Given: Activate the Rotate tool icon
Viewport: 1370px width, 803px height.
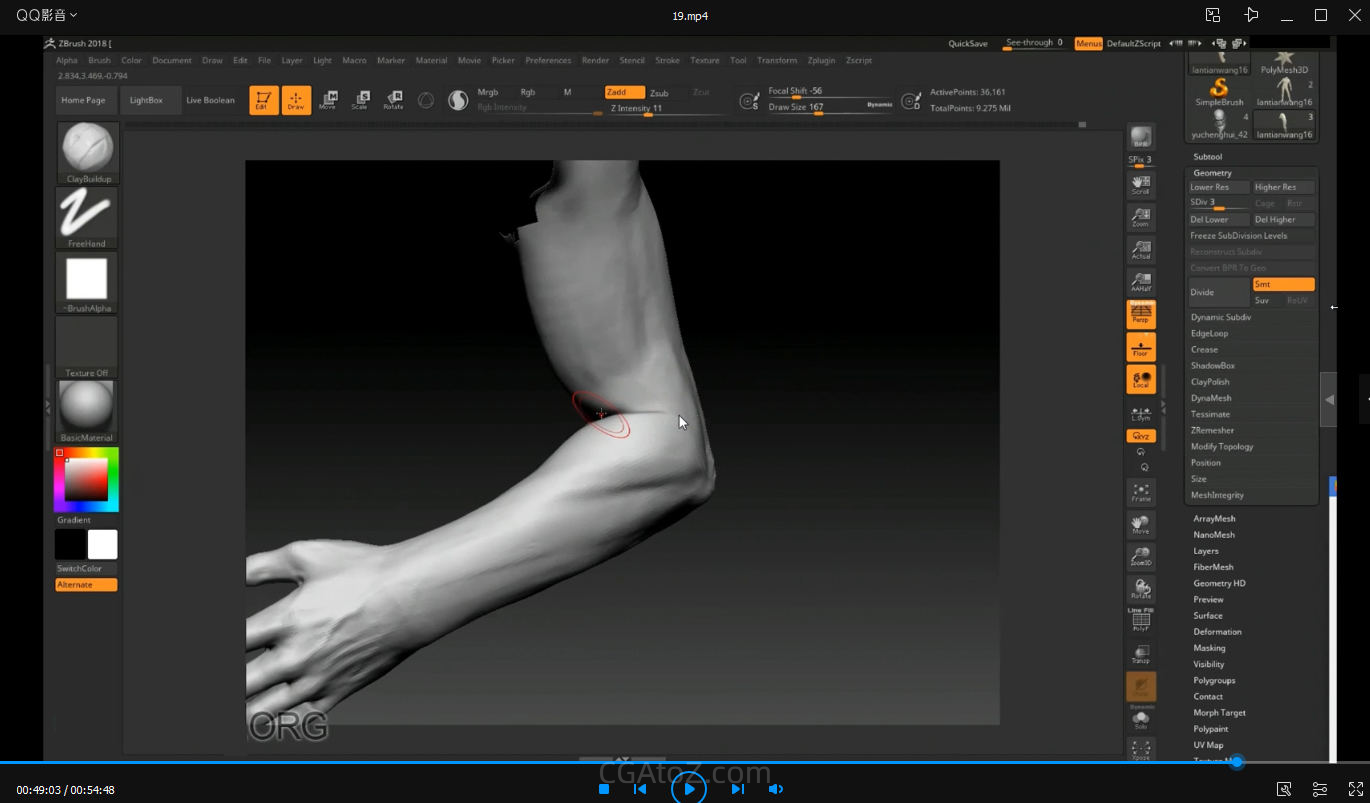Looking at the screenshot, I should pyautogui.click(x=394, y=99).
